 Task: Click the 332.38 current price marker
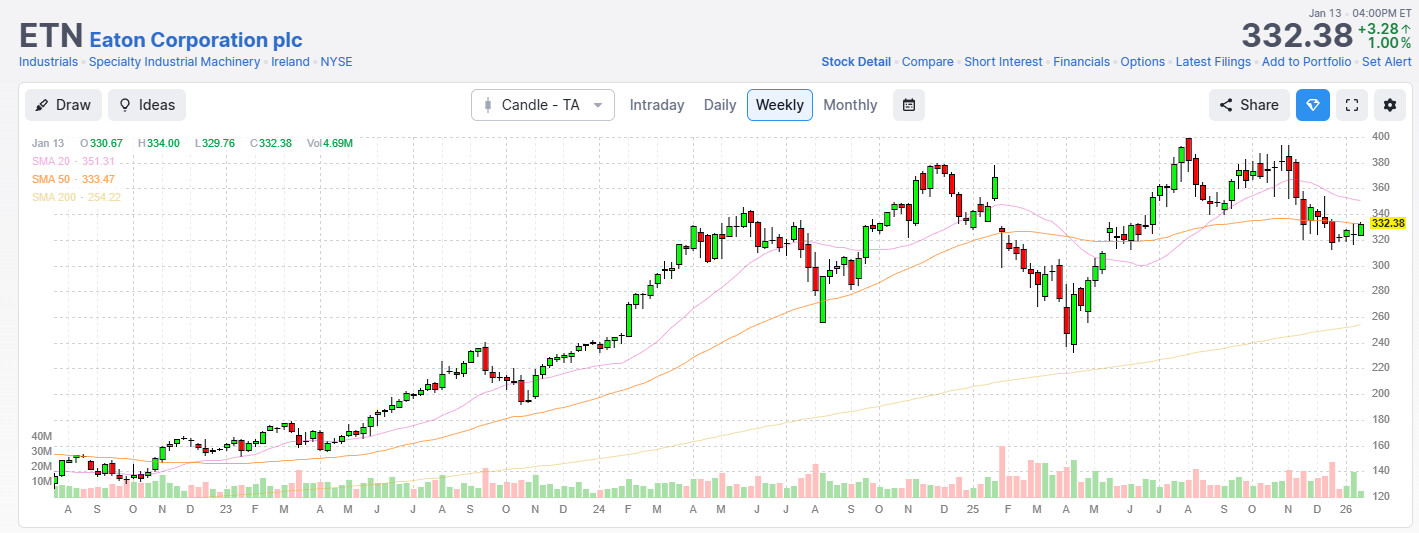tap(1389, 223)
